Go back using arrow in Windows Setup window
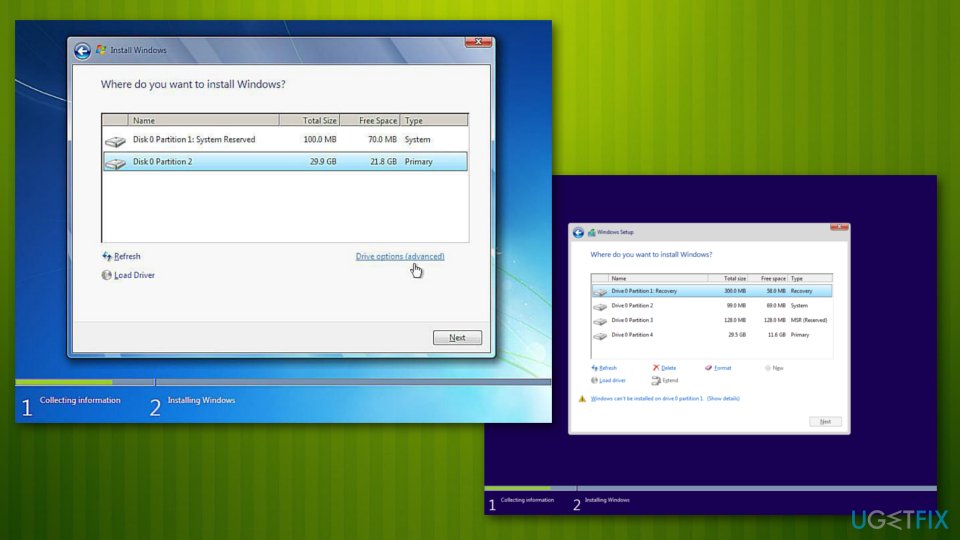Screen dimensions: 960x540 point(578,233)
